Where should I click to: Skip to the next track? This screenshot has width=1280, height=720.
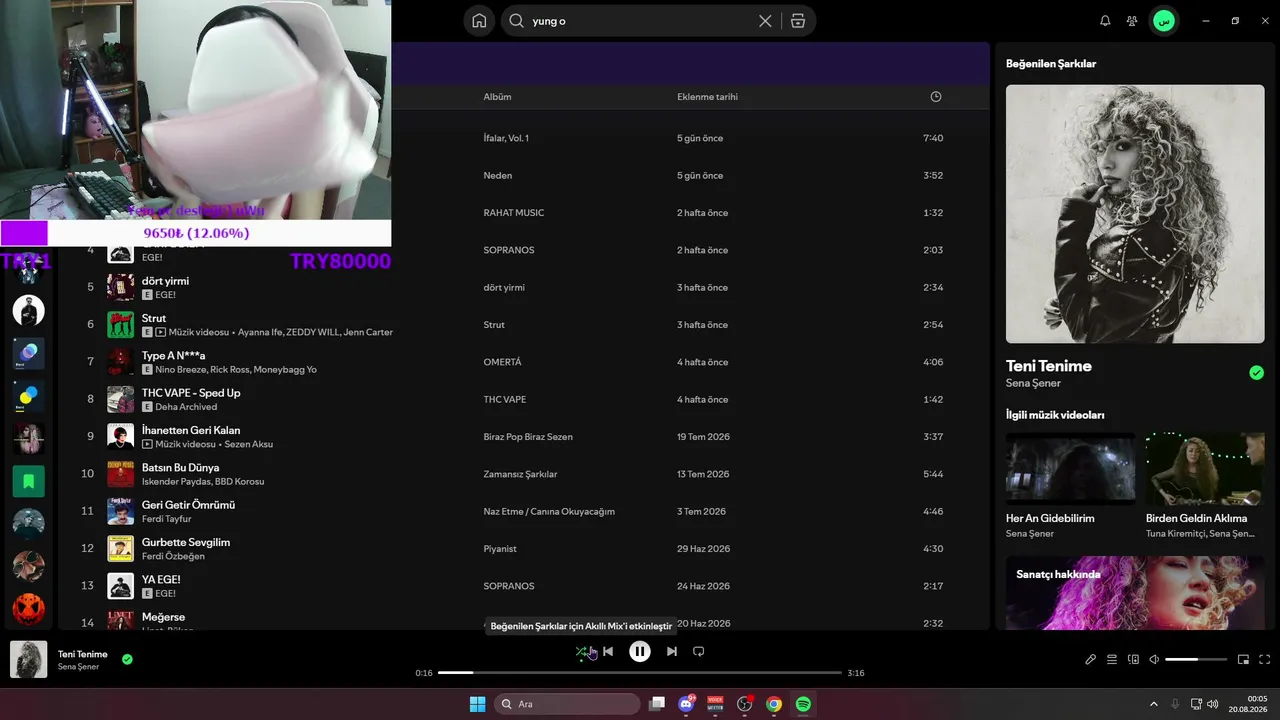point(672,652)
